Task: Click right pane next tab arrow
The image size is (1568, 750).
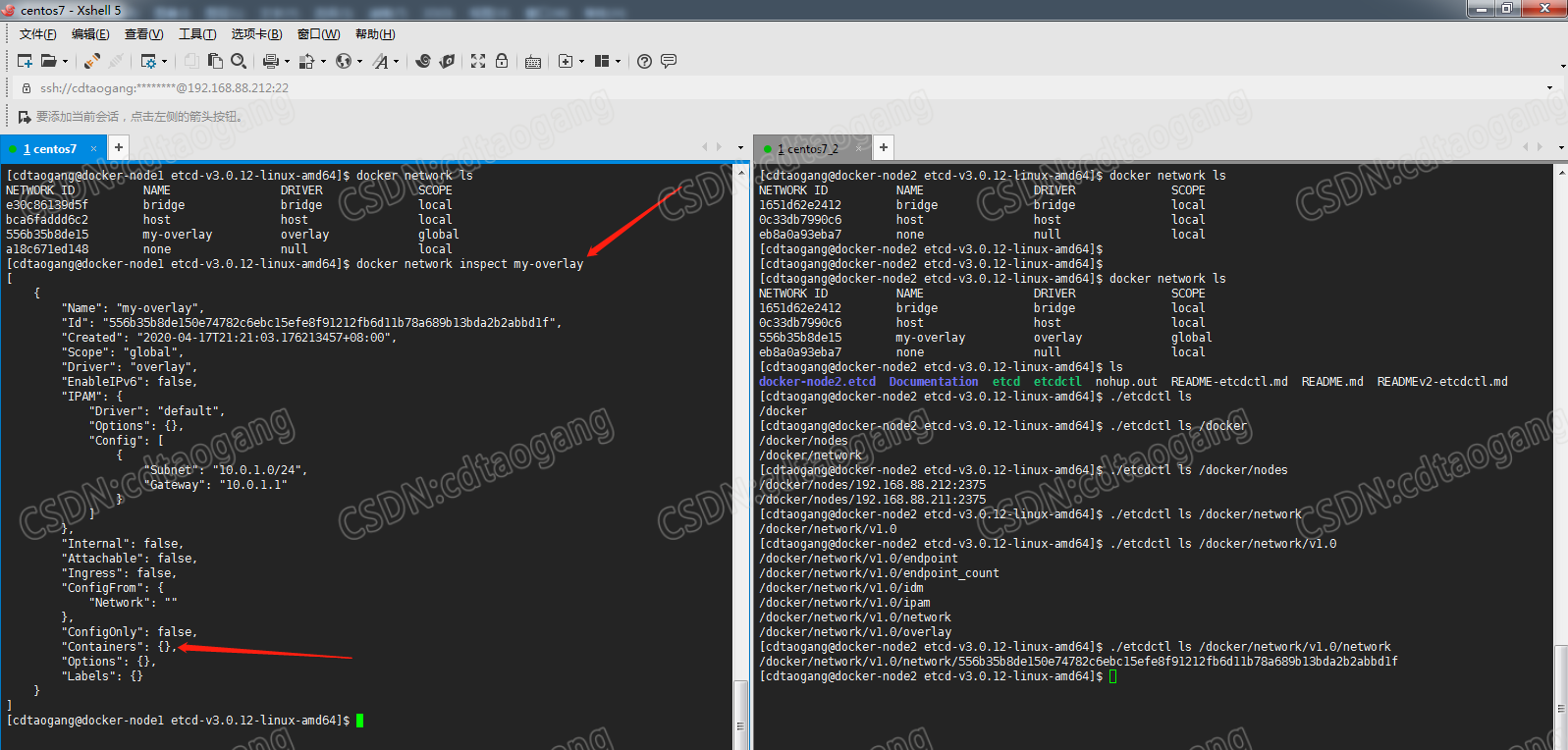Action: [x=1540, y=147]
